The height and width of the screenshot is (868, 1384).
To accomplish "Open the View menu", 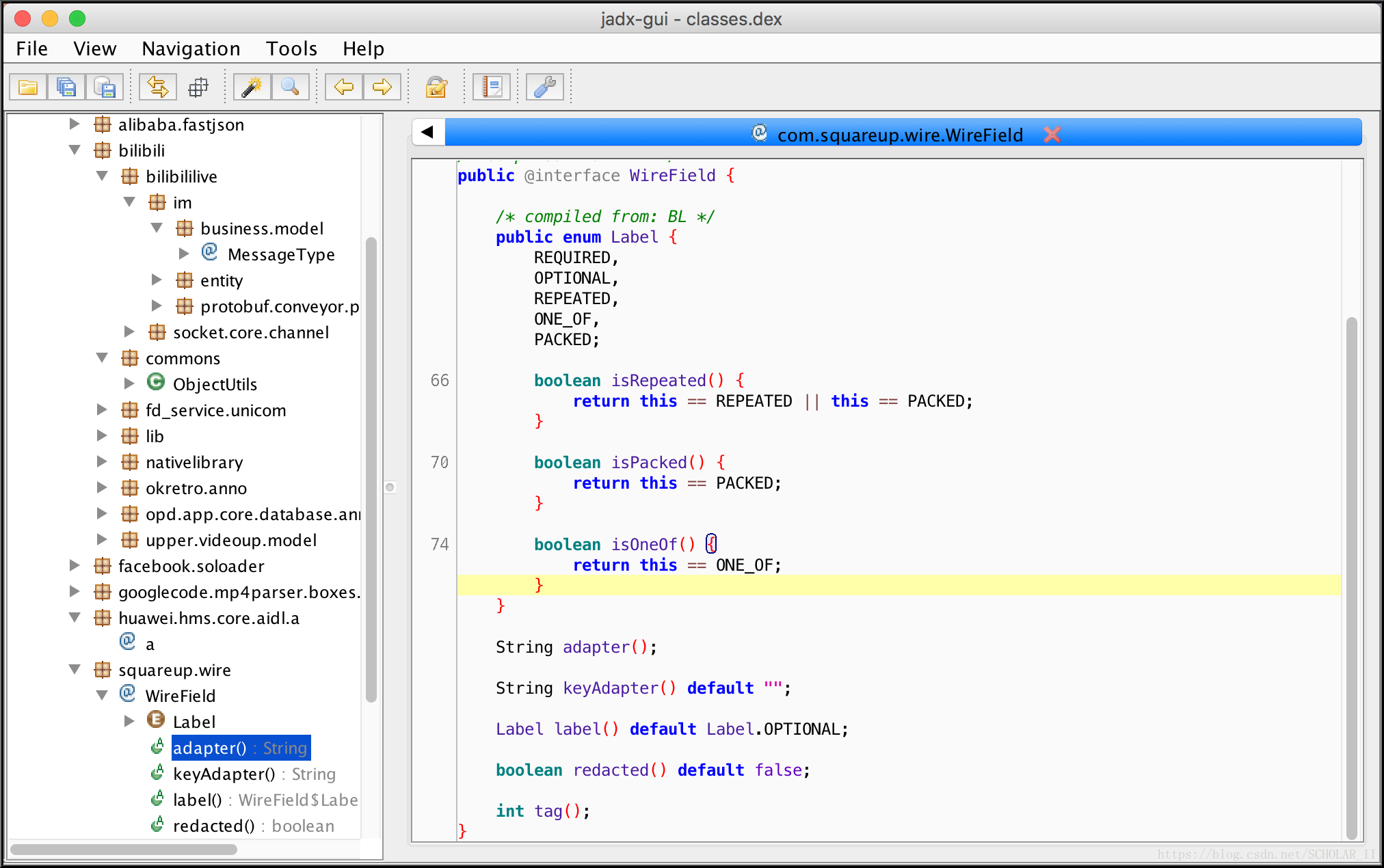I will pos(94,49).
